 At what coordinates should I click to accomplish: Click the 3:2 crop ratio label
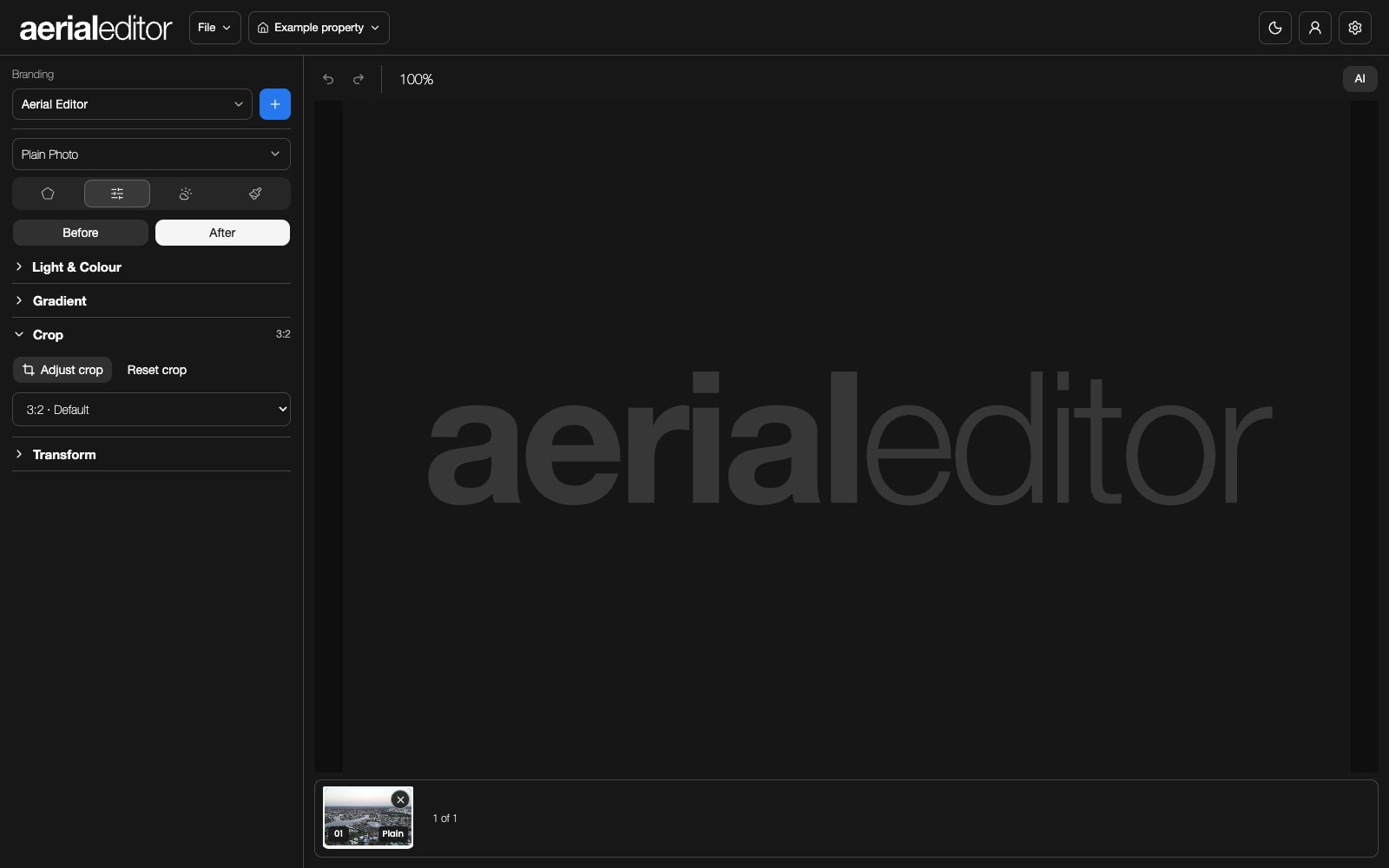tap(283, 334)
